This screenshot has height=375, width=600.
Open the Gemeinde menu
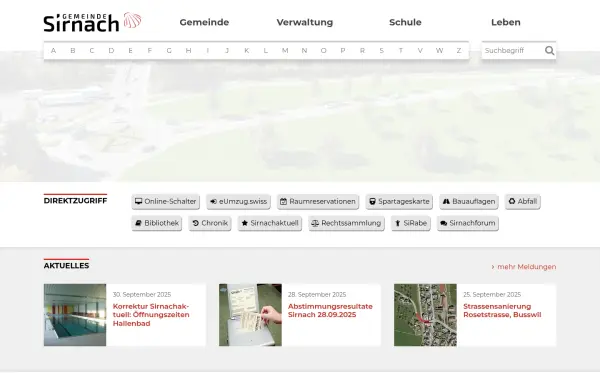[x=204, y=22]
